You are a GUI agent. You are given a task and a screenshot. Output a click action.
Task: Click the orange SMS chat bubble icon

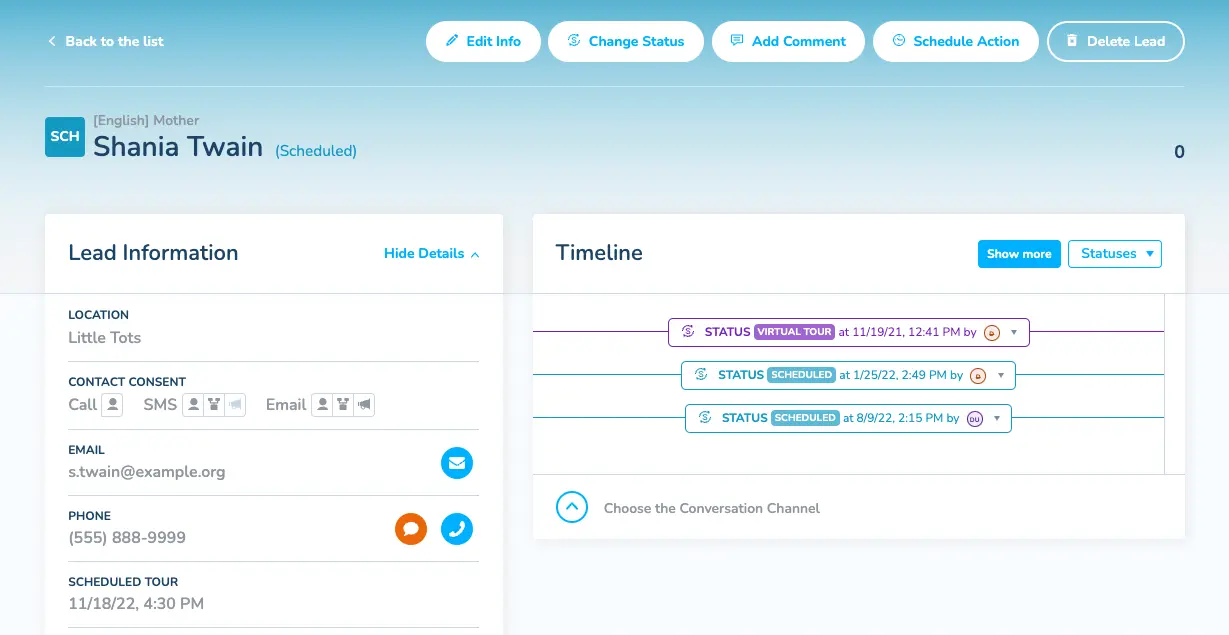(411, 529)
